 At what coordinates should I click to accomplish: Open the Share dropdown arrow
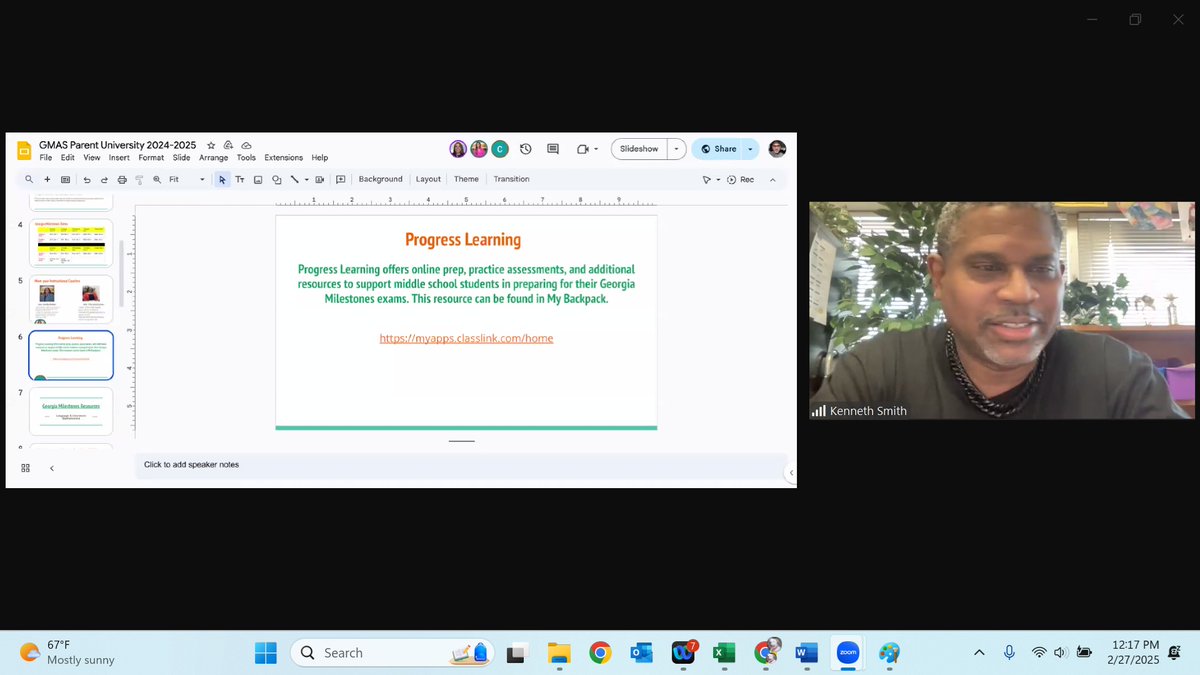tap(751, 148)
